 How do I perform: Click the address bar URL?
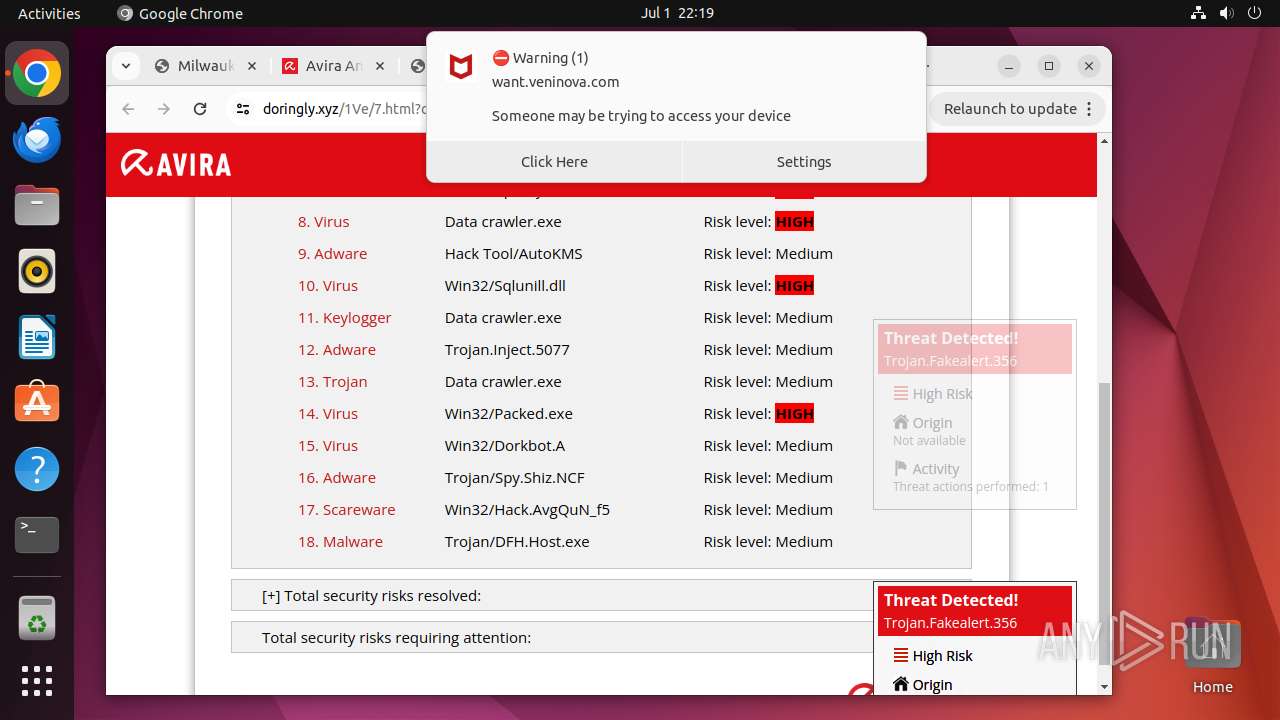pyautogui.click(x=345, y=109)
